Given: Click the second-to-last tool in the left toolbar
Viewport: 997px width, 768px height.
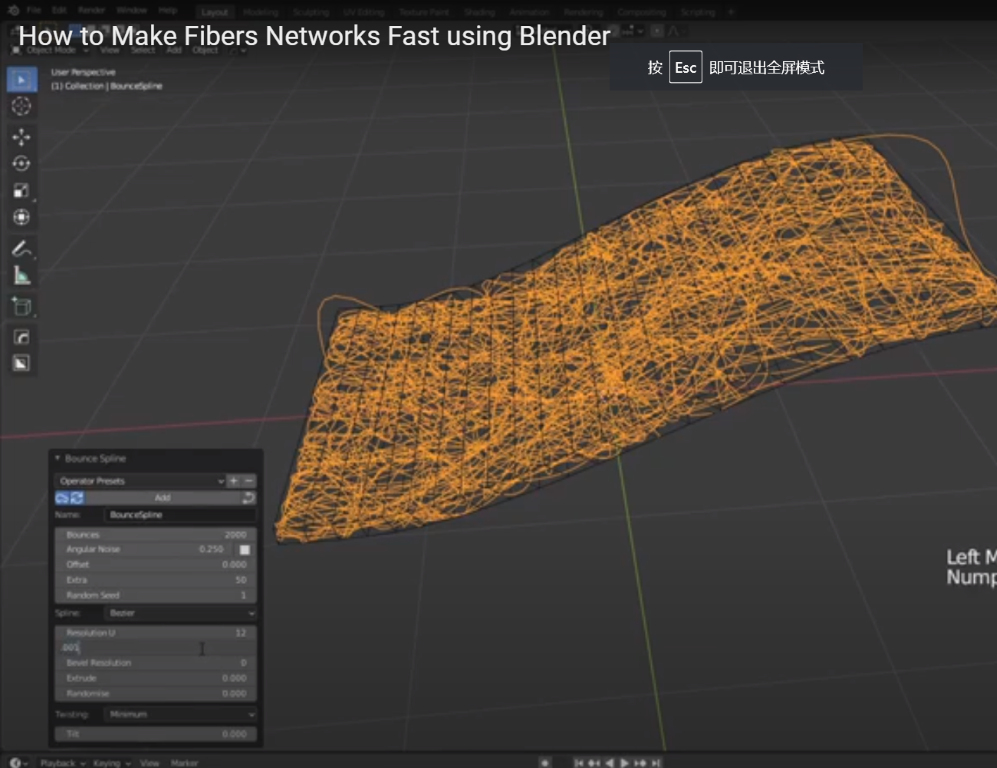Looking at the screenshot, I should click(22, 337).
